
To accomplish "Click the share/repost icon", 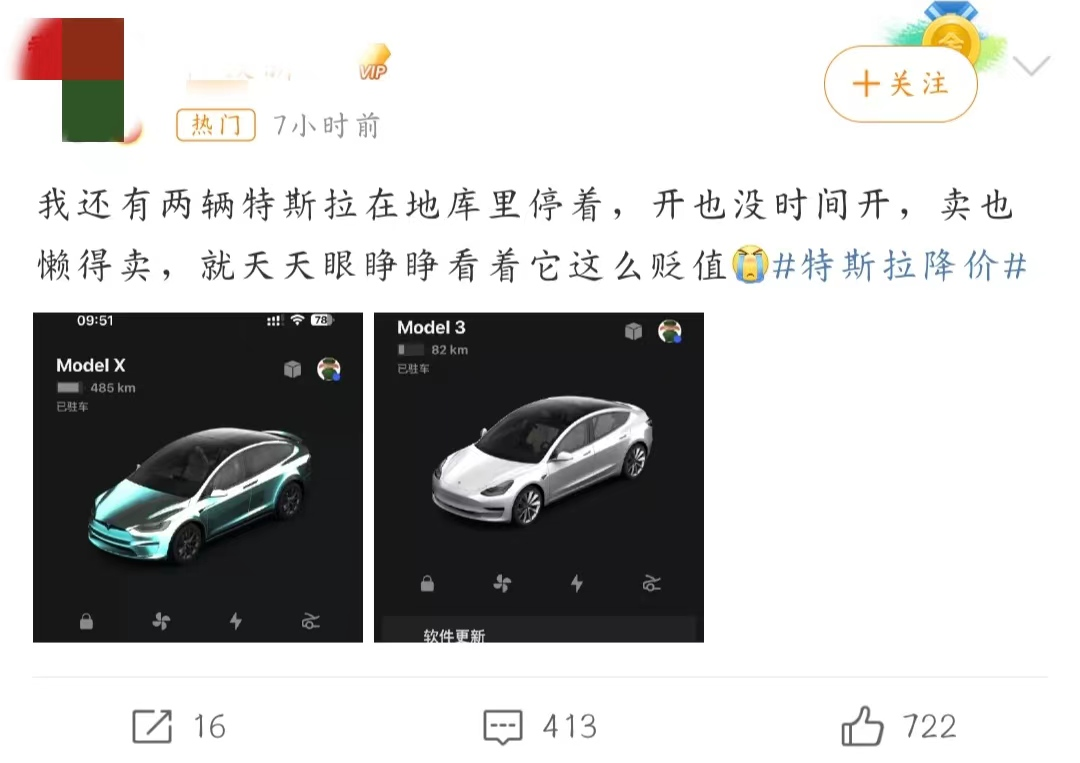I will point(152,726).
